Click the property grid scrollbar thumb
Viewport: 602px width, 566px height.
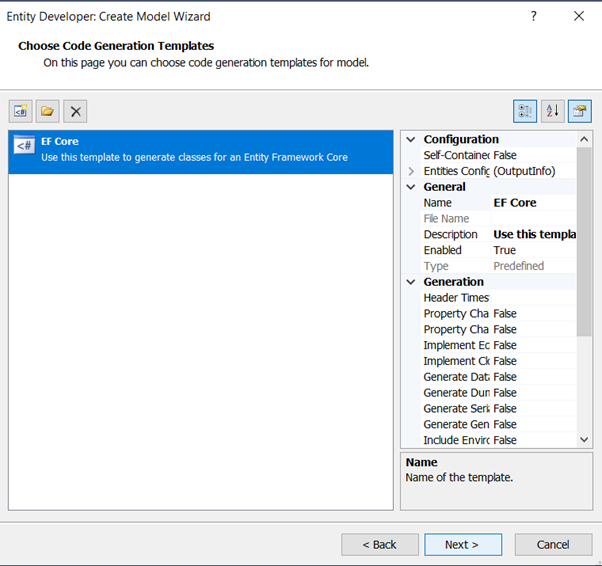click(x=584, y=241)
